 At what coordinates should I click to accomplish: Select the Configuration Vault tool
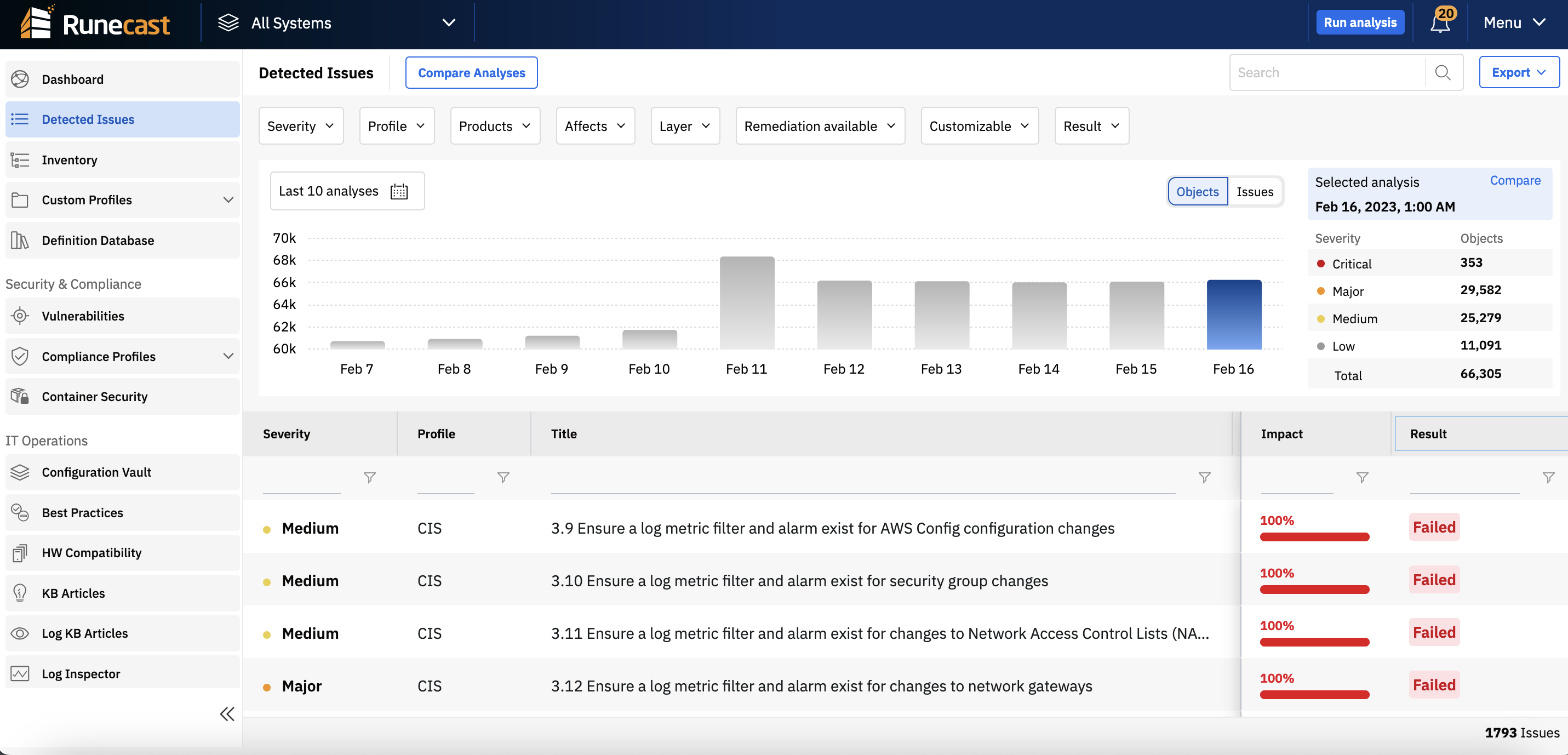tap(96, 472)
